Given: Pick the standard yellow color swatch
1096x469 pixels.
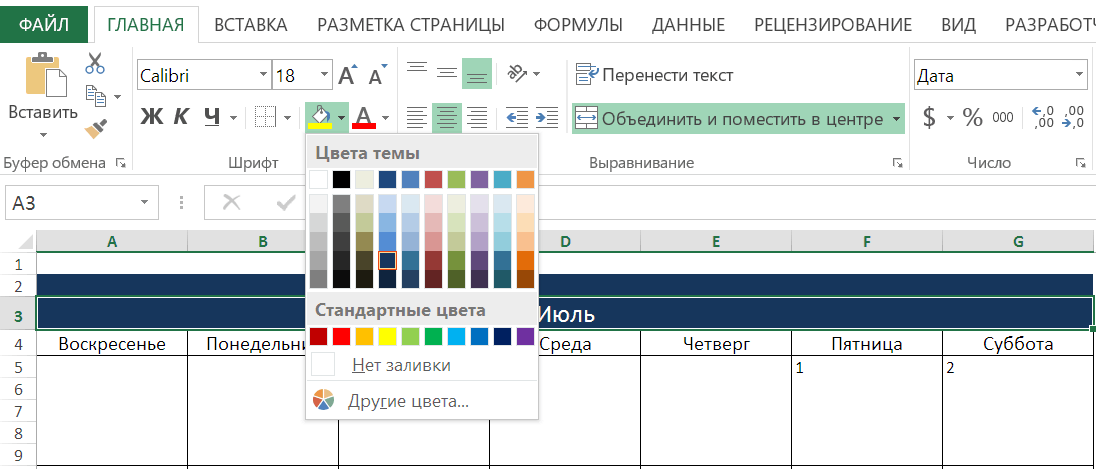Looking at the screenshot, I should pos(387,336).
